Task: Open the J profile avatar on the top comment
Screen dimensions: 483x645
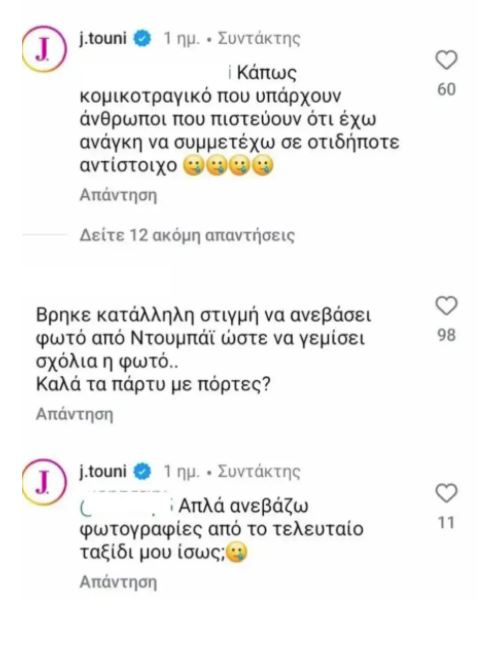Action: (x=44, y=49)
